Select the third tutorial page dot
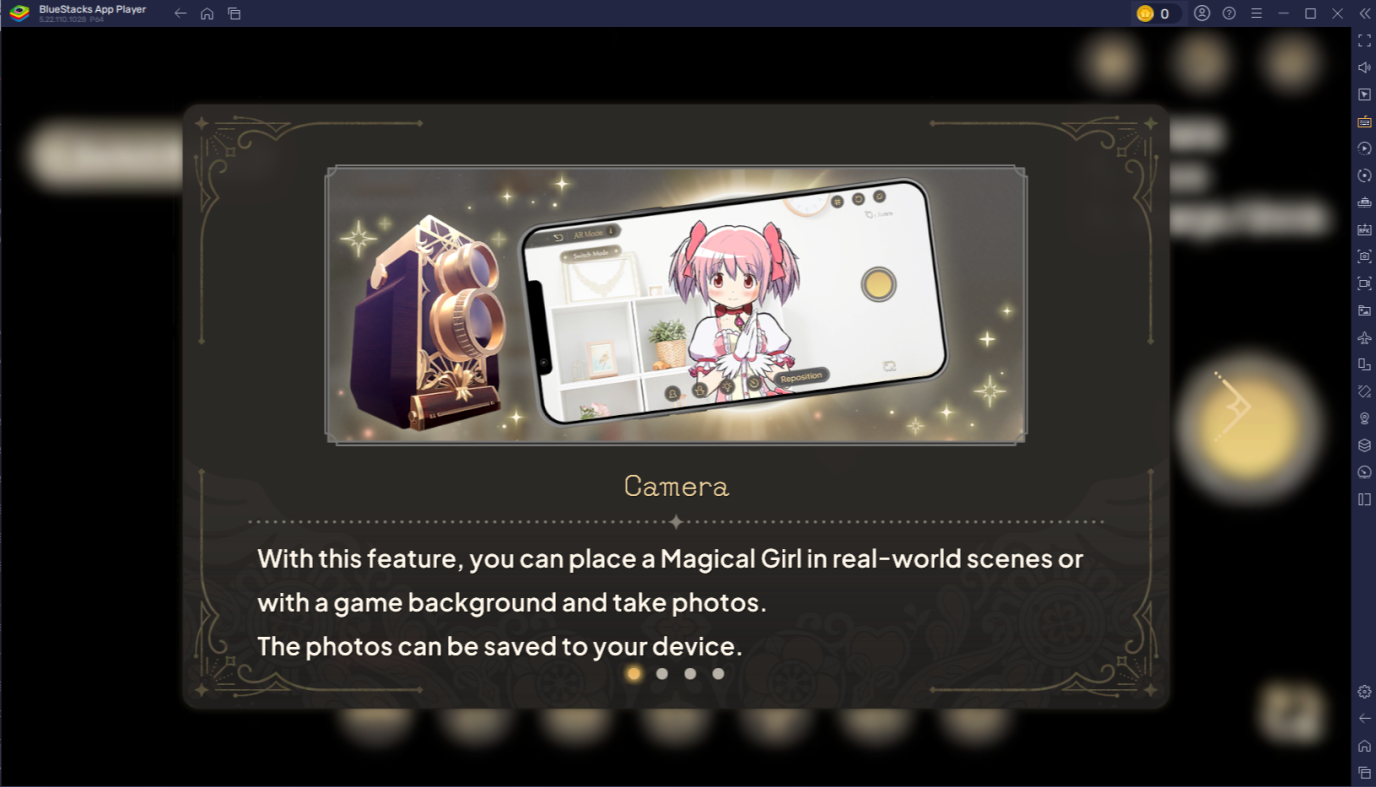This screenshot has width=1376, height=787. [x=690, y=674]
